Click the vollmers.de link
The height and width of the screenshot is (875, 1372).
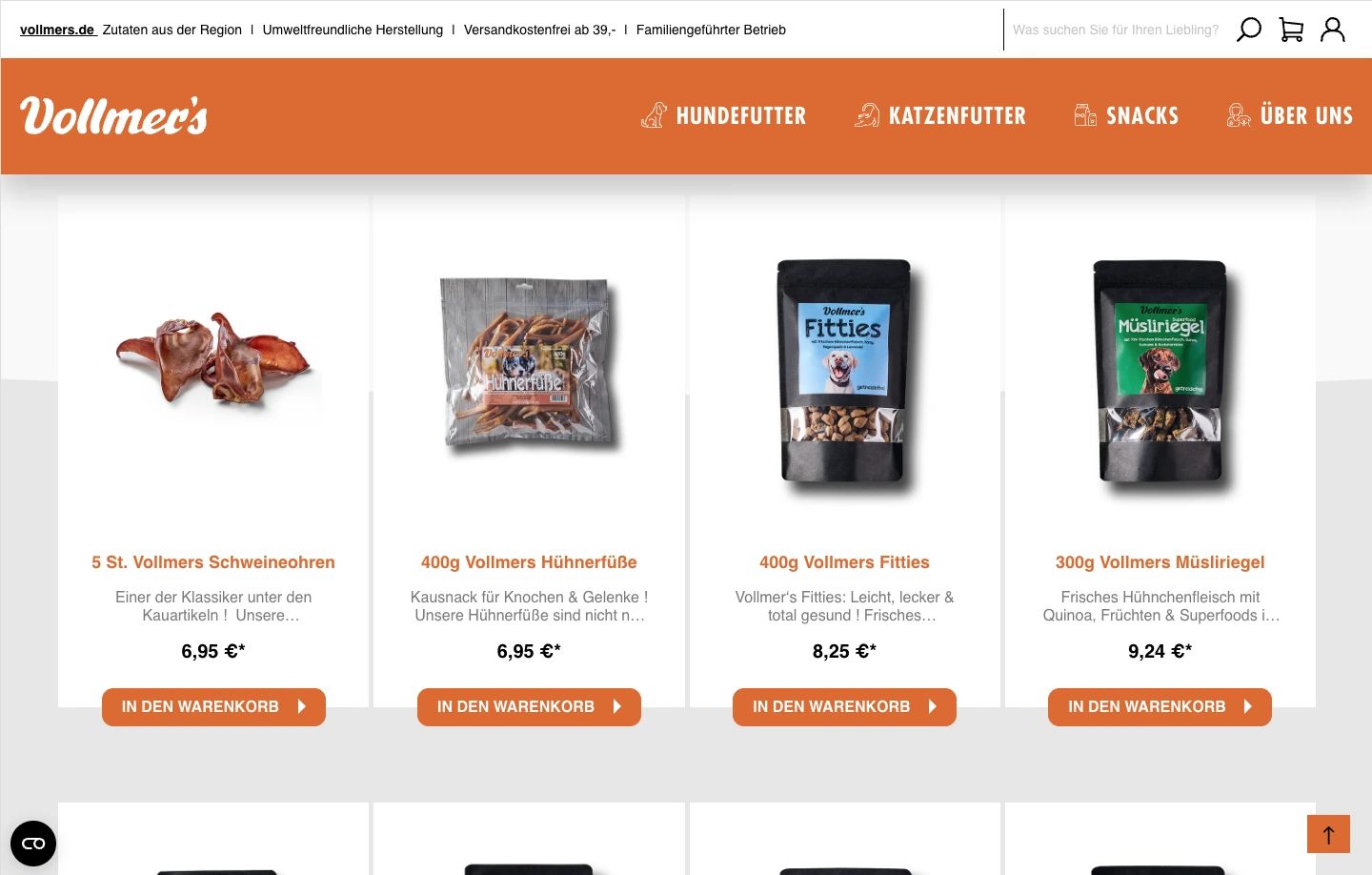click(x=57, y=30)
